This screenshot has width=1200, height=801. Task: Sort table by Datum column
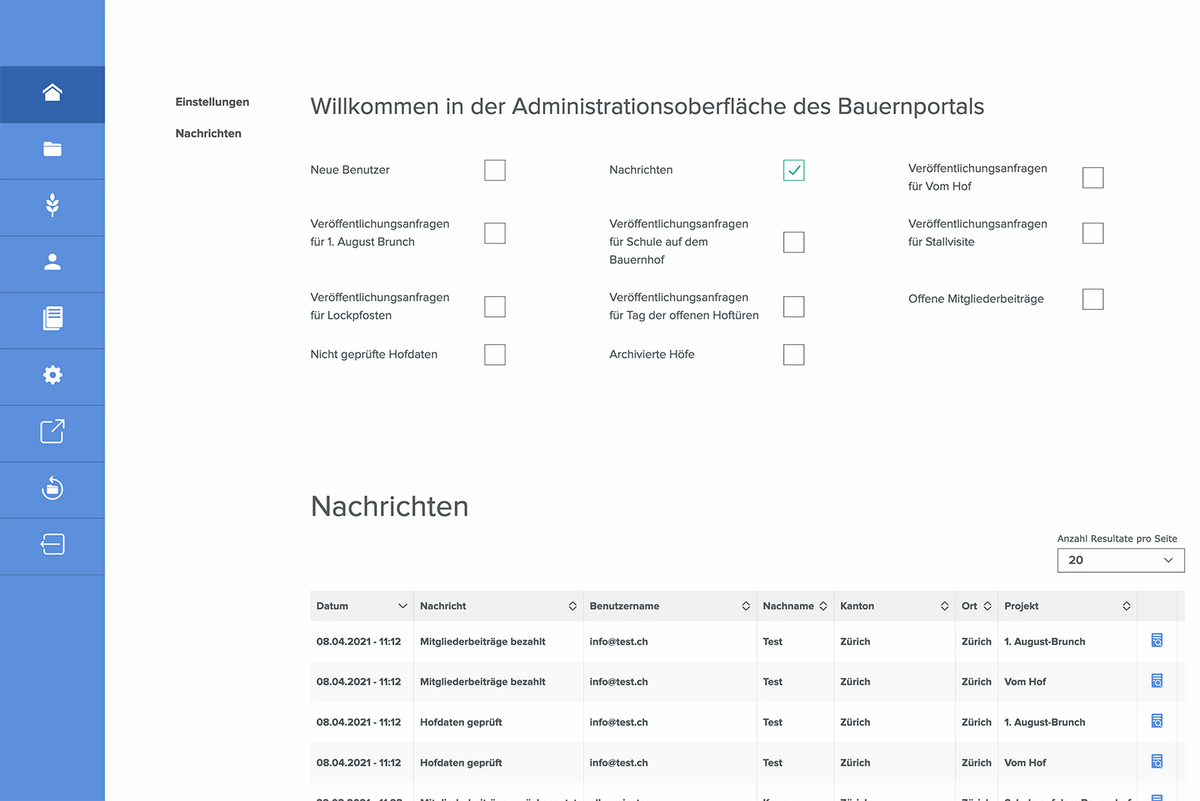coord(362,606)
